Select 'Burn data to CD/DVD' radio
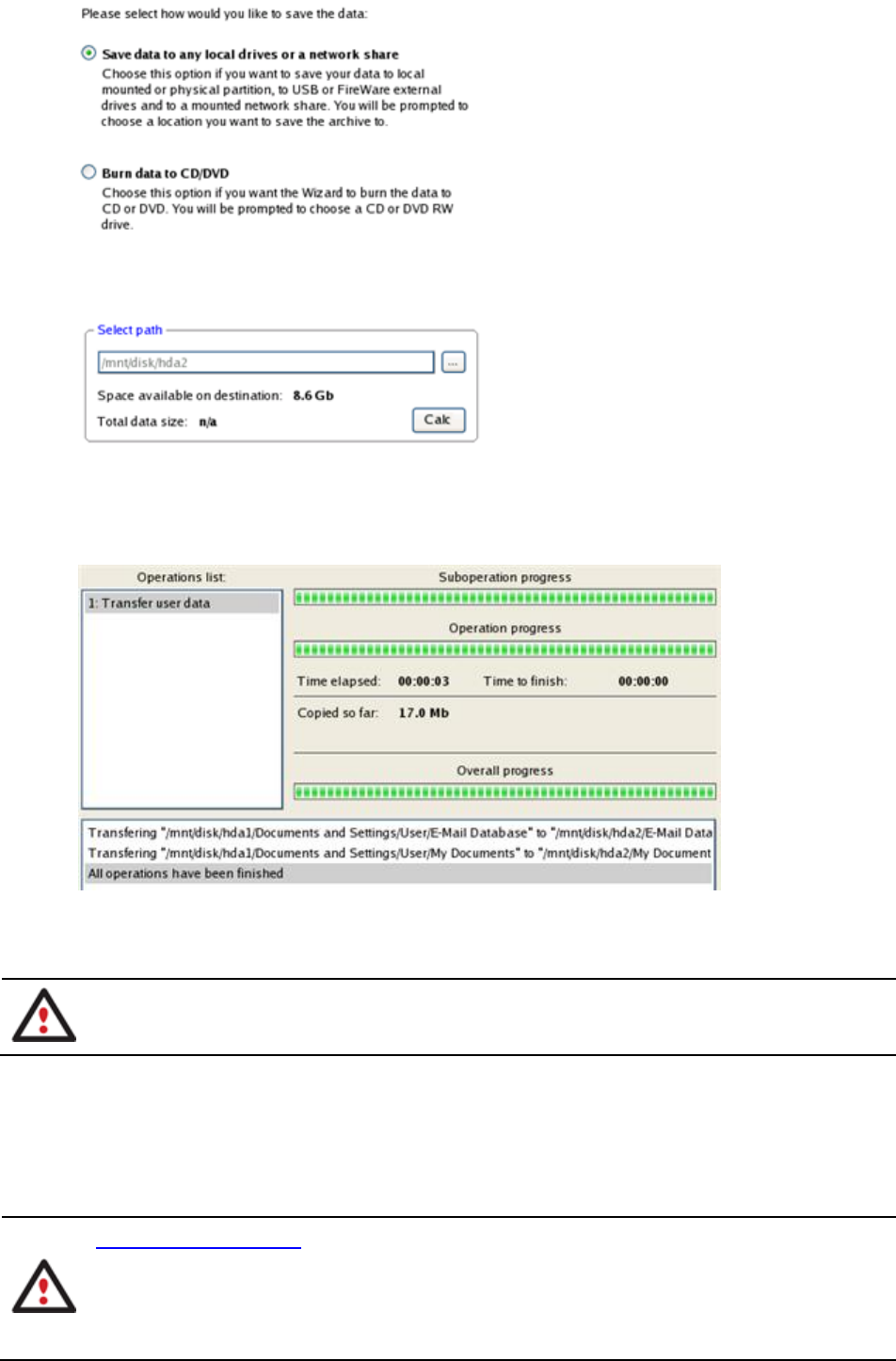Viewport: 896px width, 1361px height. pyautogui.click(x=88, y=172)
